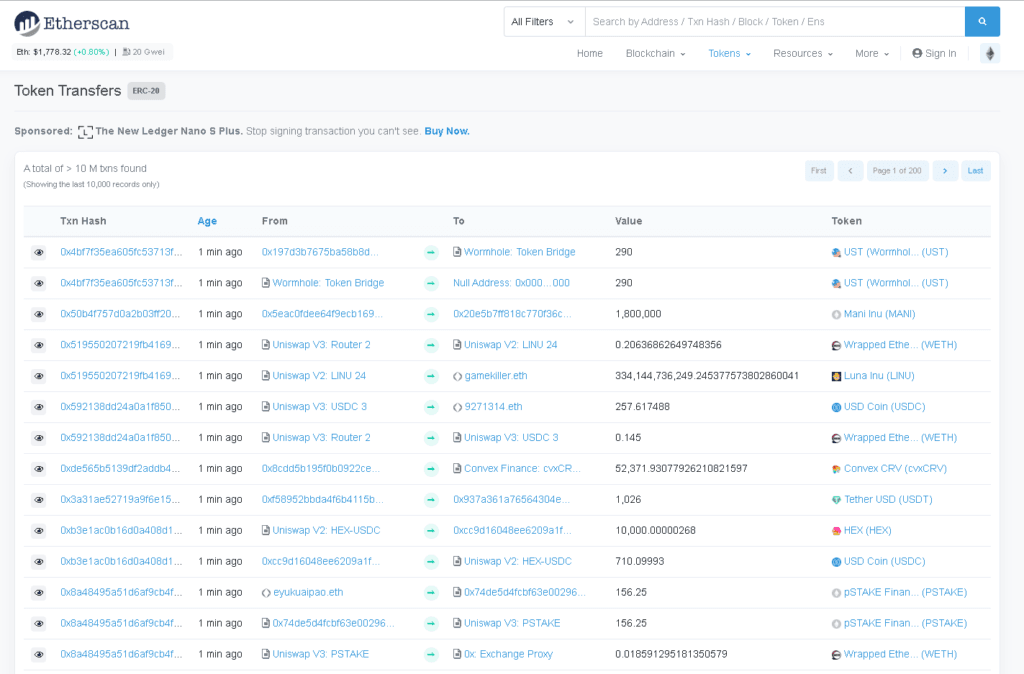Click the Luna Inu token icon
1024x674 pixels.
tap(836, 376)
